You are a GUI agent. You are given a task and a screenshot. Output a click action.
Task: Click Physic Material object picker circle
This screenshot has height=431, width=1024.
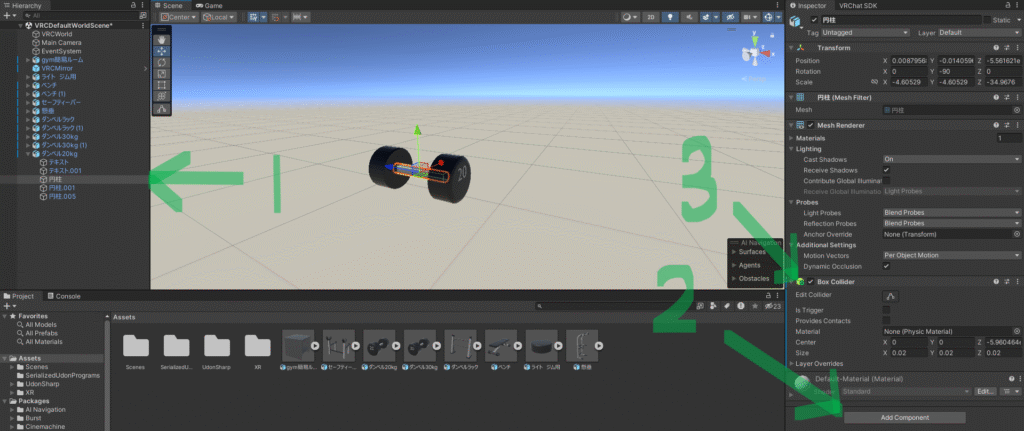tap(1017, 331)
